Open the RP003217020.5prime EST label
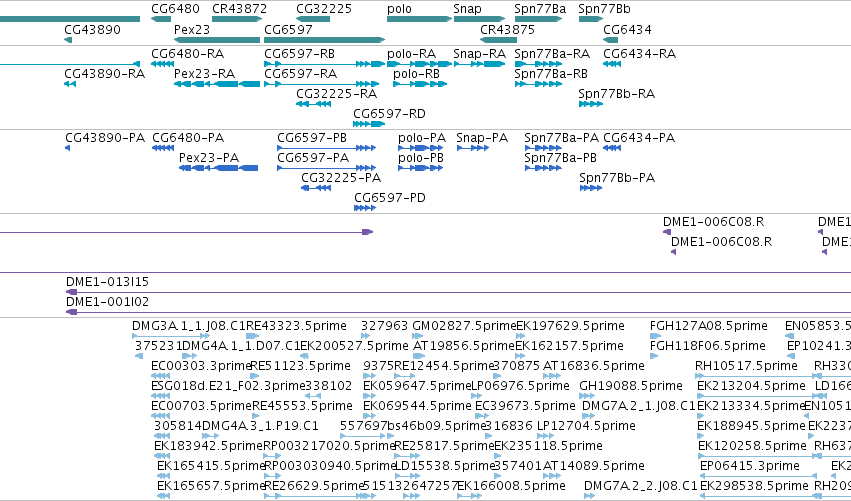The height and width of the screenshot is (501, 851). pyautogui.click(x=329, y=447)
